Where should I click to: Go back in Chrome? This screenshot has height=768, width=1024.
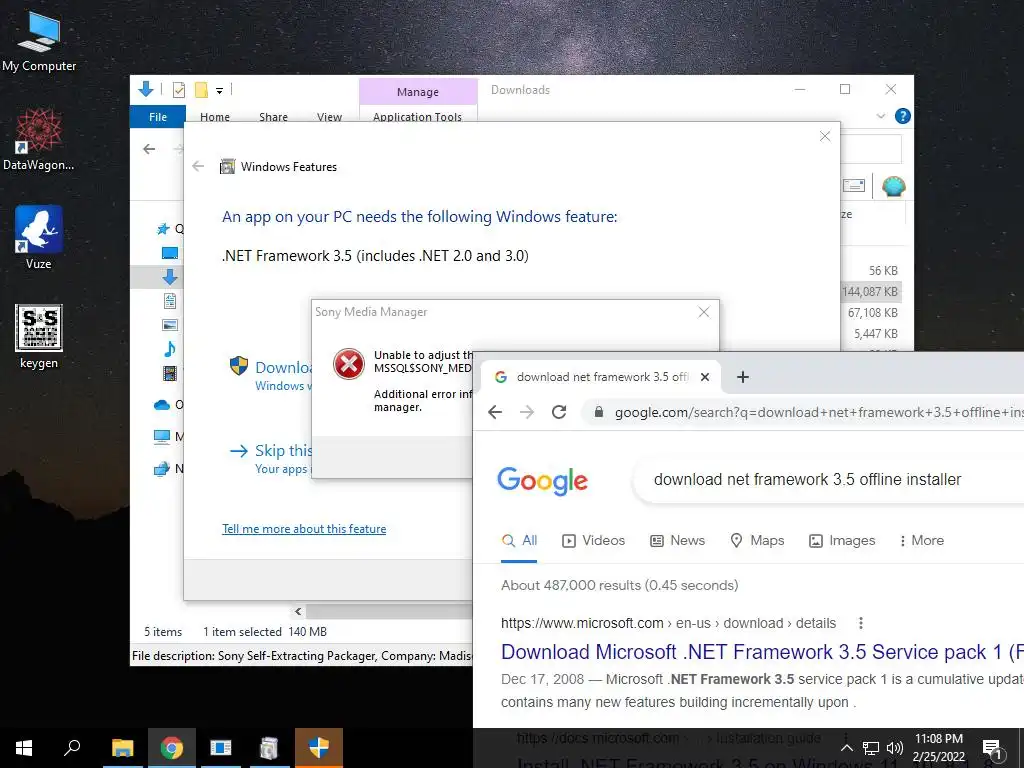(x=495, y=412)
